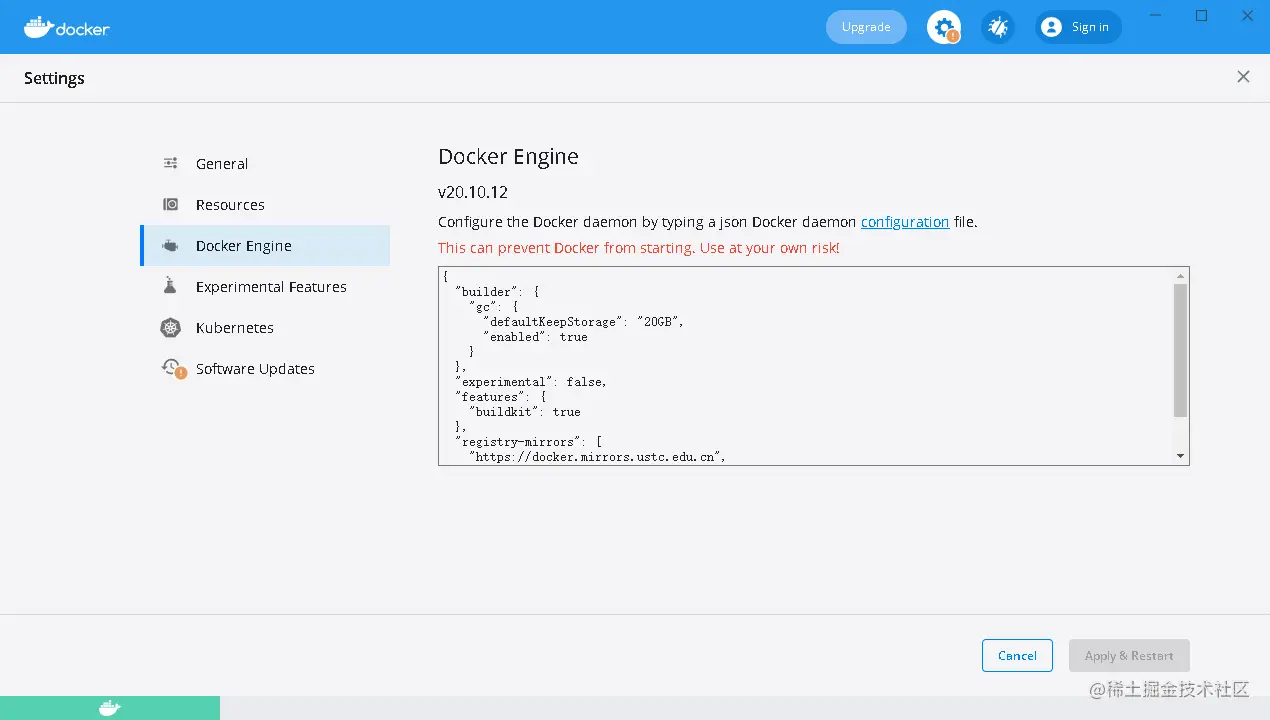Image resolution: width=1270 pixels, height=720 pixels.
Task: Click the JSON editor scrollbar thumb
Action: 1181,350
